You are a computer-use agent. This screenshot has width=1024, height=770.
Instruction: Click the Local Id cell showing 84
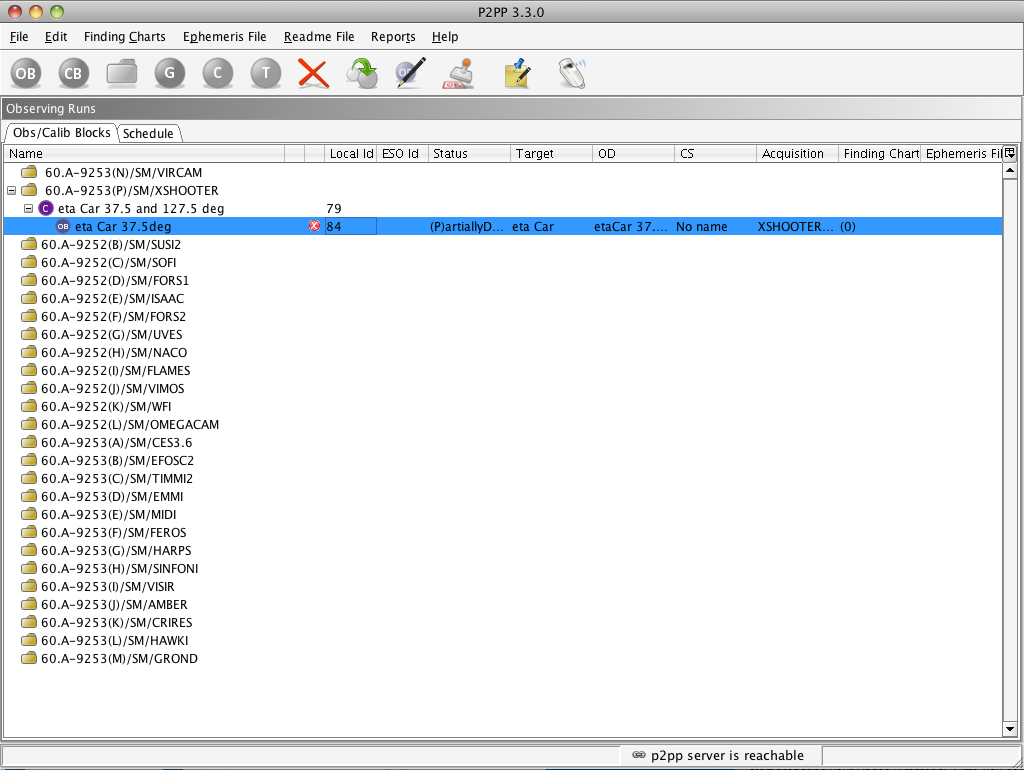point(351,227)
